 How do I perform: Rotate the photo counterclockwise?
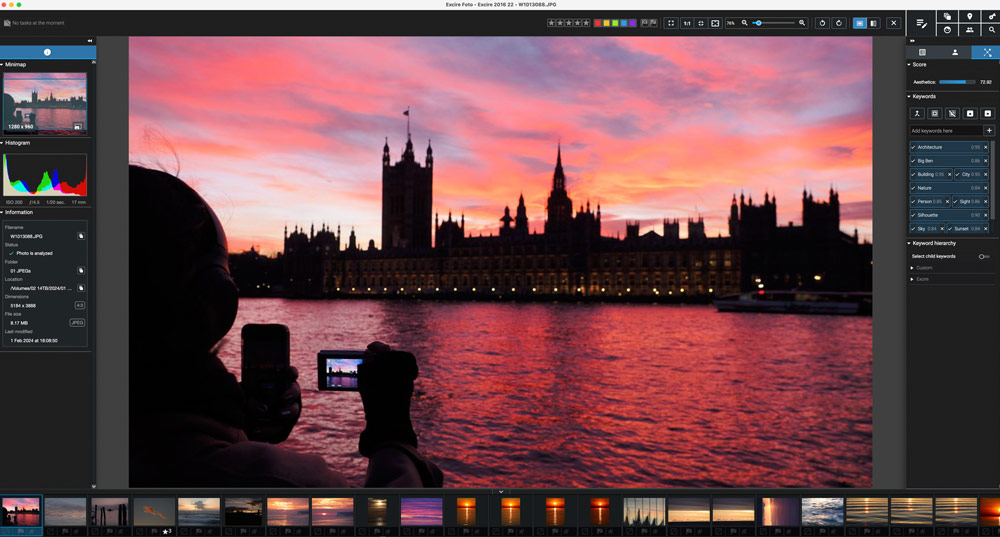point(822,23)
